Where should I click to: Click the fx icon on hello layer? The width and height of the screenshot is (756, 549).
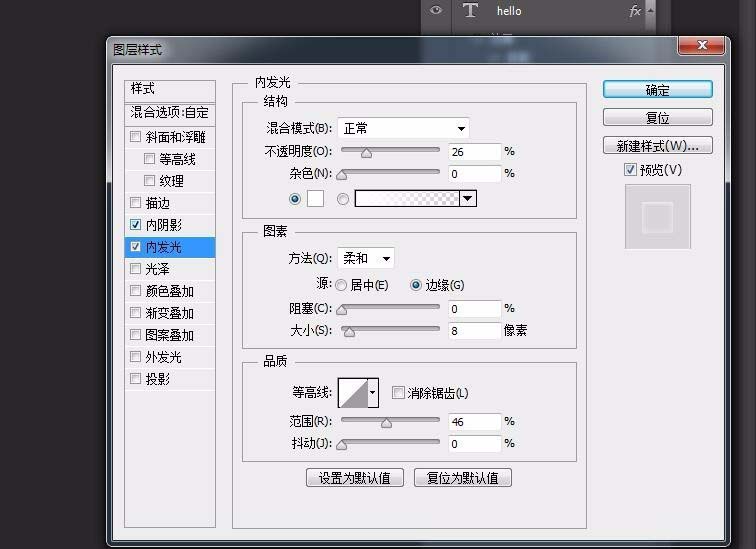coord(635,11)
